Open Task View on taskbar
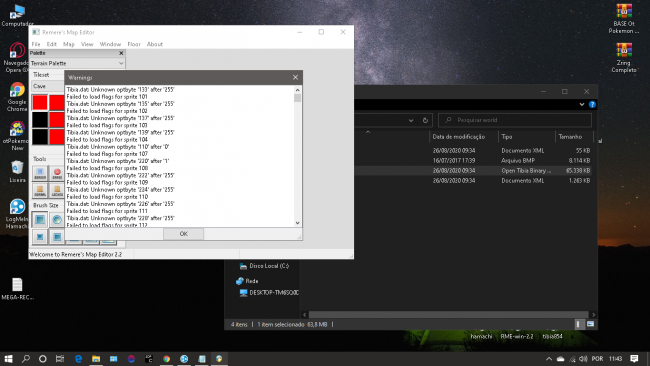Screen dimensions: 650x366 coord(60,359)
